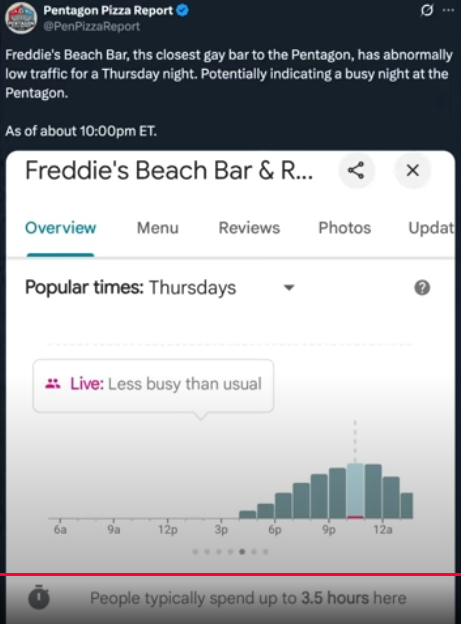Open the Thursdays day dropdown arrow

point(289,288)
